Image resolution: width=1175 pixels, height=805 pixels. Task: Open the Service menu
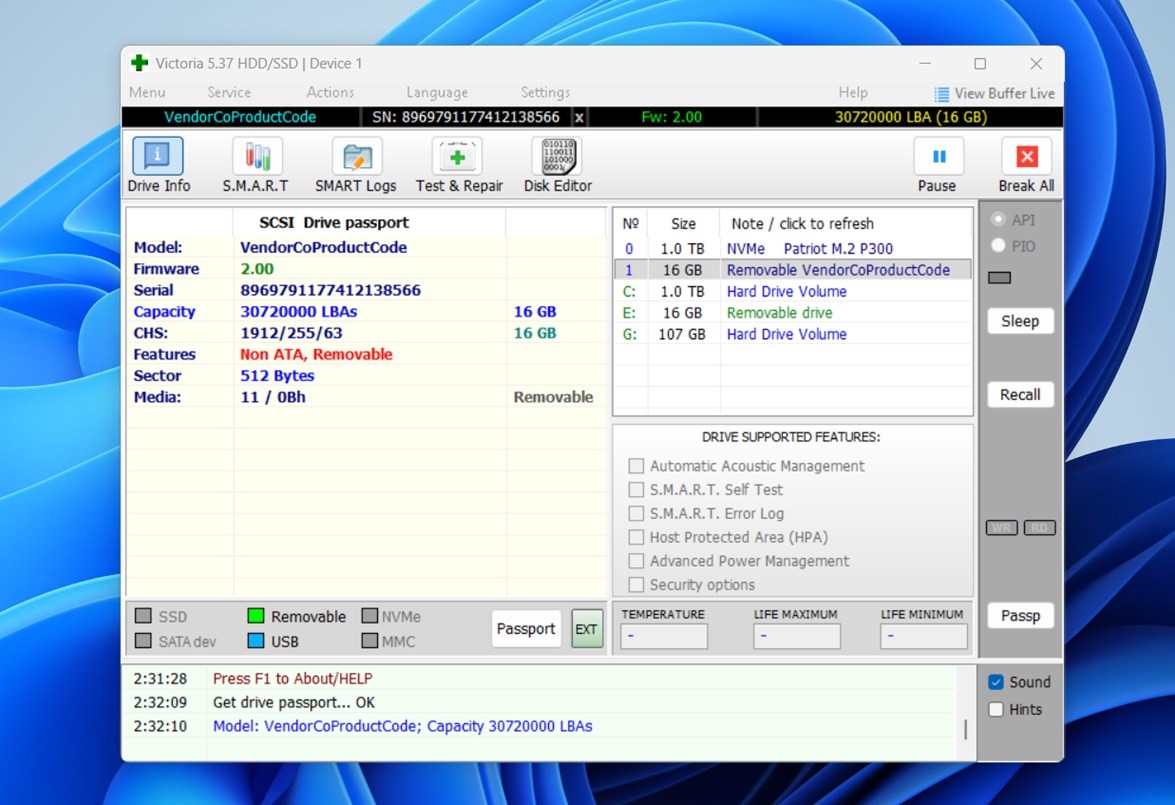pyautogui.click(x=229, y=92)
